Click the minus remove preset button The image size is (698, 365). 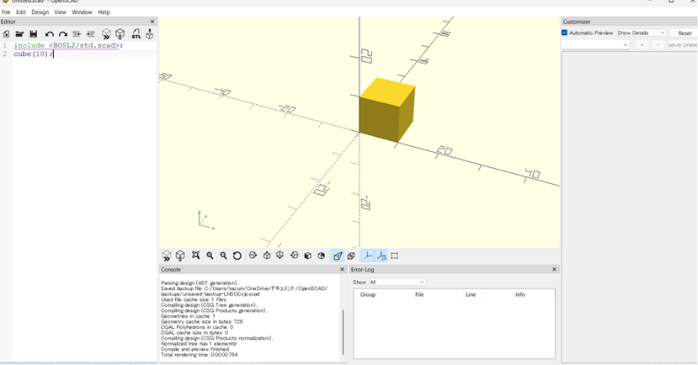pyautogui.click(x=658, y=45)
